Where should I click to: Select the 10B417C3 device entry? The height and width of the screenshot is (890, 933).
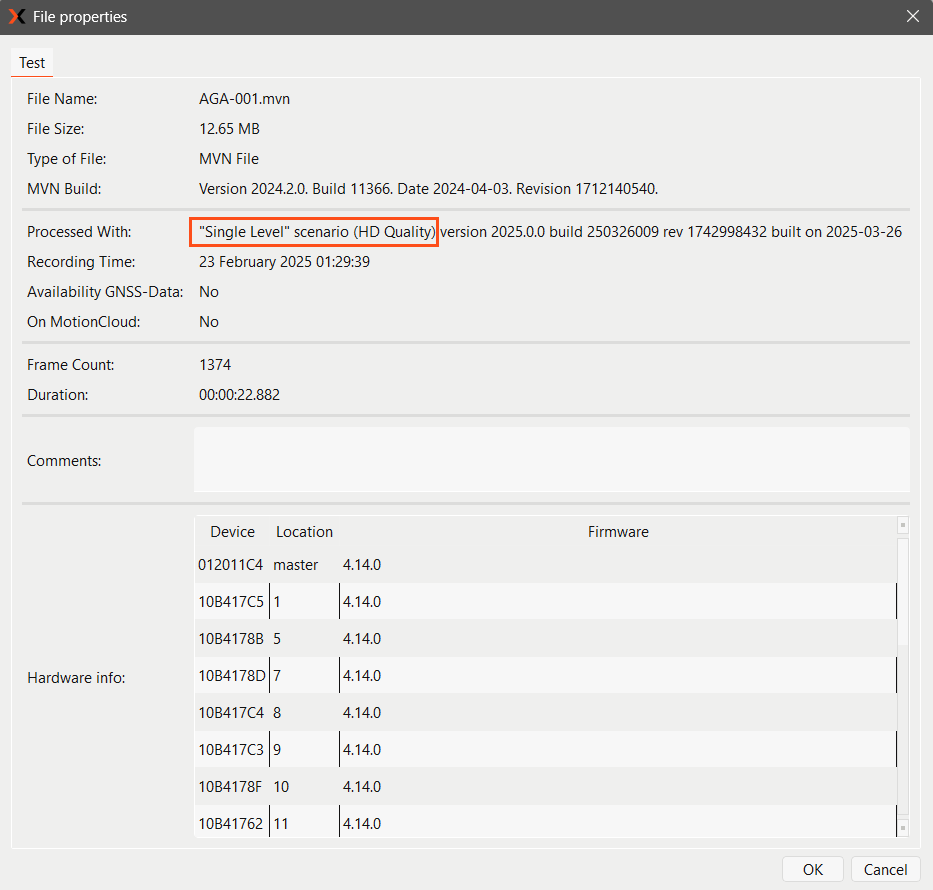click(231, 750)
